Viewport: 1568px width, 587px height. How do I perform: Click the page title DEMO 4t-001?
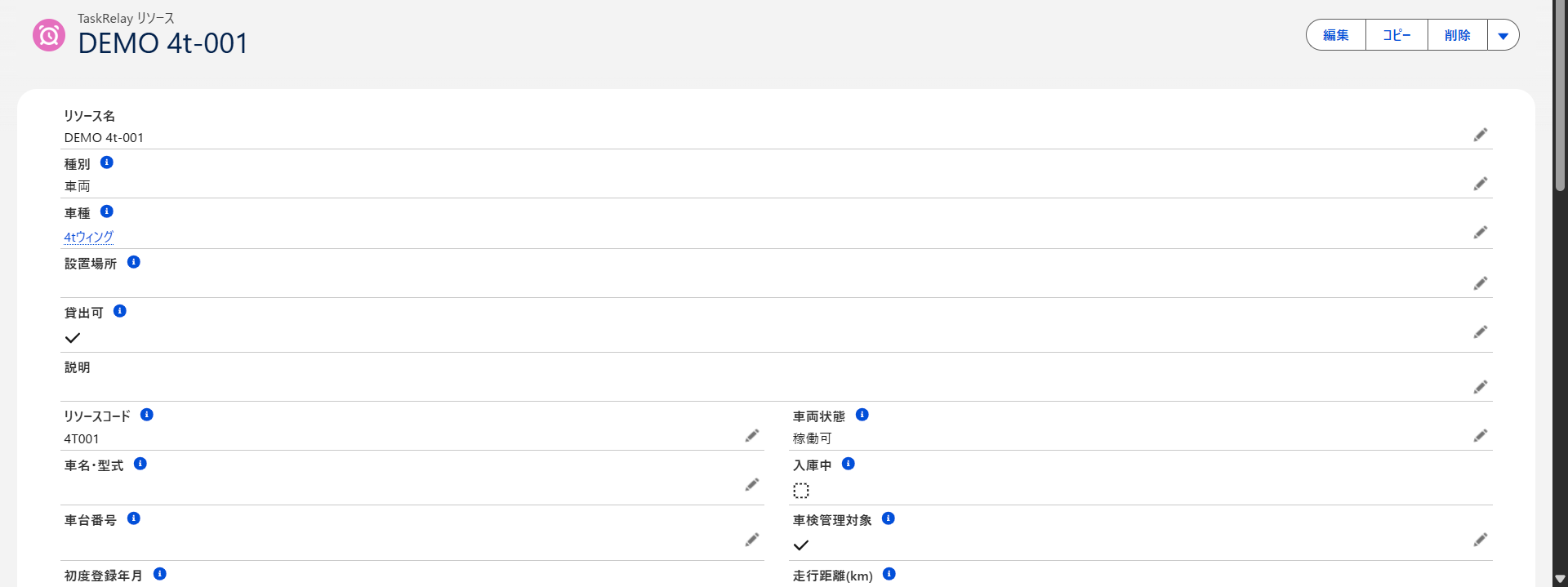pyautogui.click(x=163, y=44)
